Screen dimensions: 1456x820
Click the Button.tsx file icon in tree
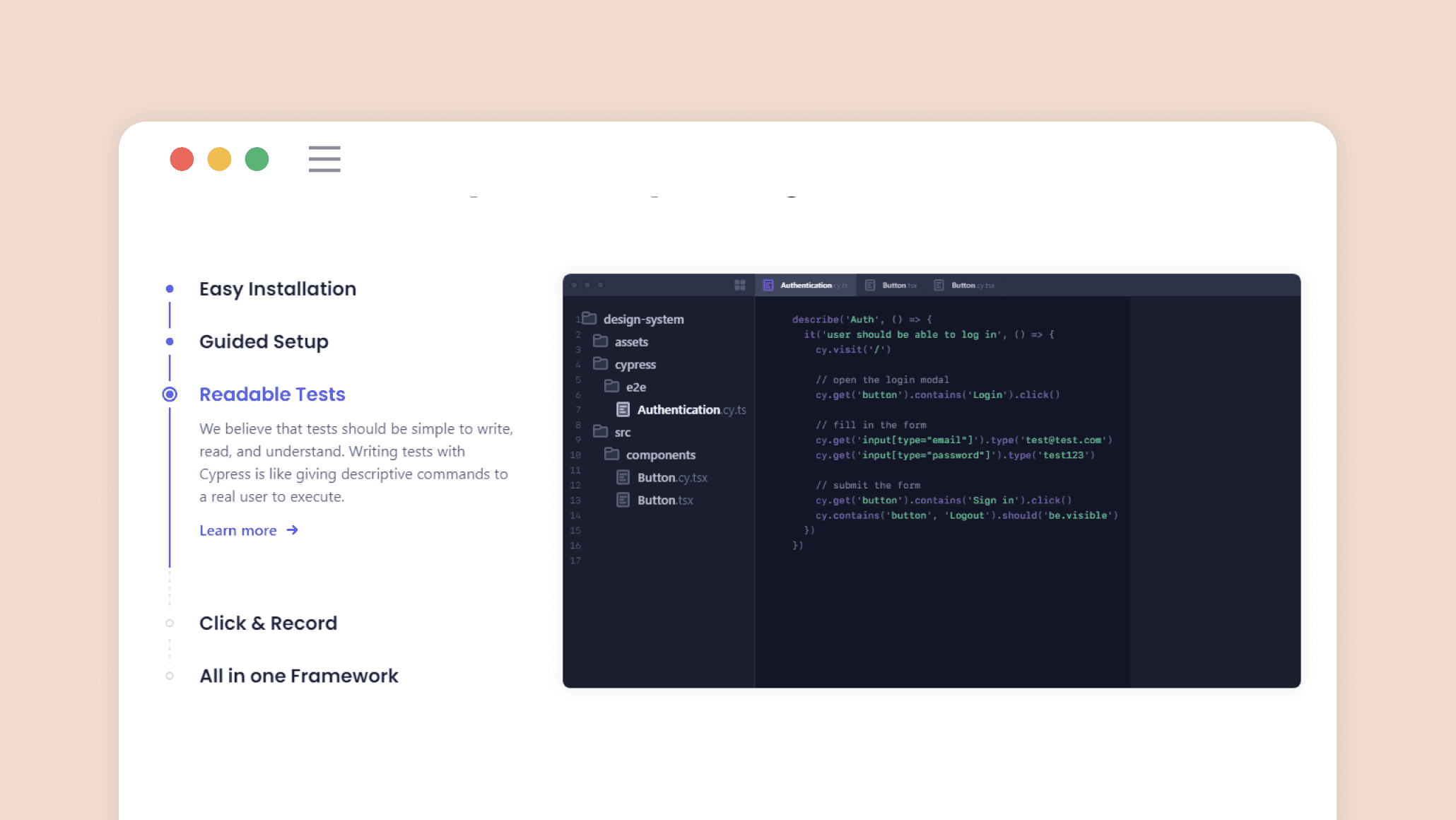click(623, 500)
